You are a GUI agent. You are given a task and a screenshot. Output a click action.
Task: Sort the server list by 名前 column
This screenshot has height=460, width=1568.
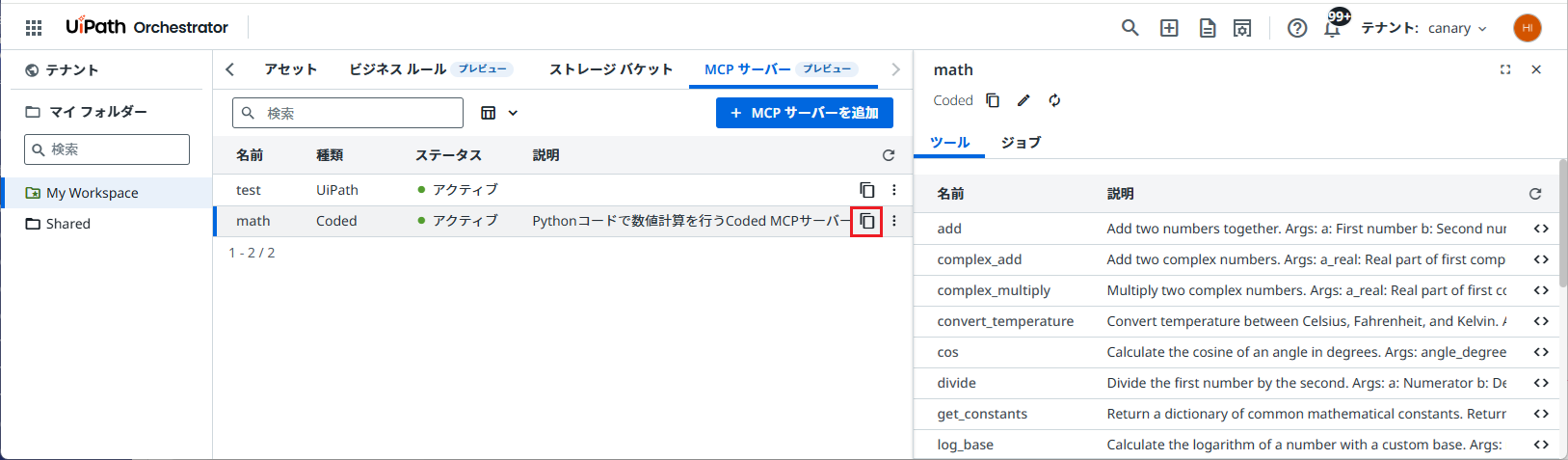coord(250,155)
